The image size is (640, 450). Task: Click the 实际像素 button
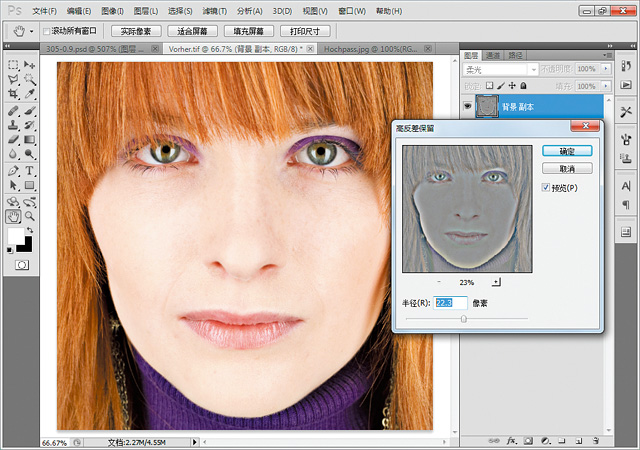[136, 31]
